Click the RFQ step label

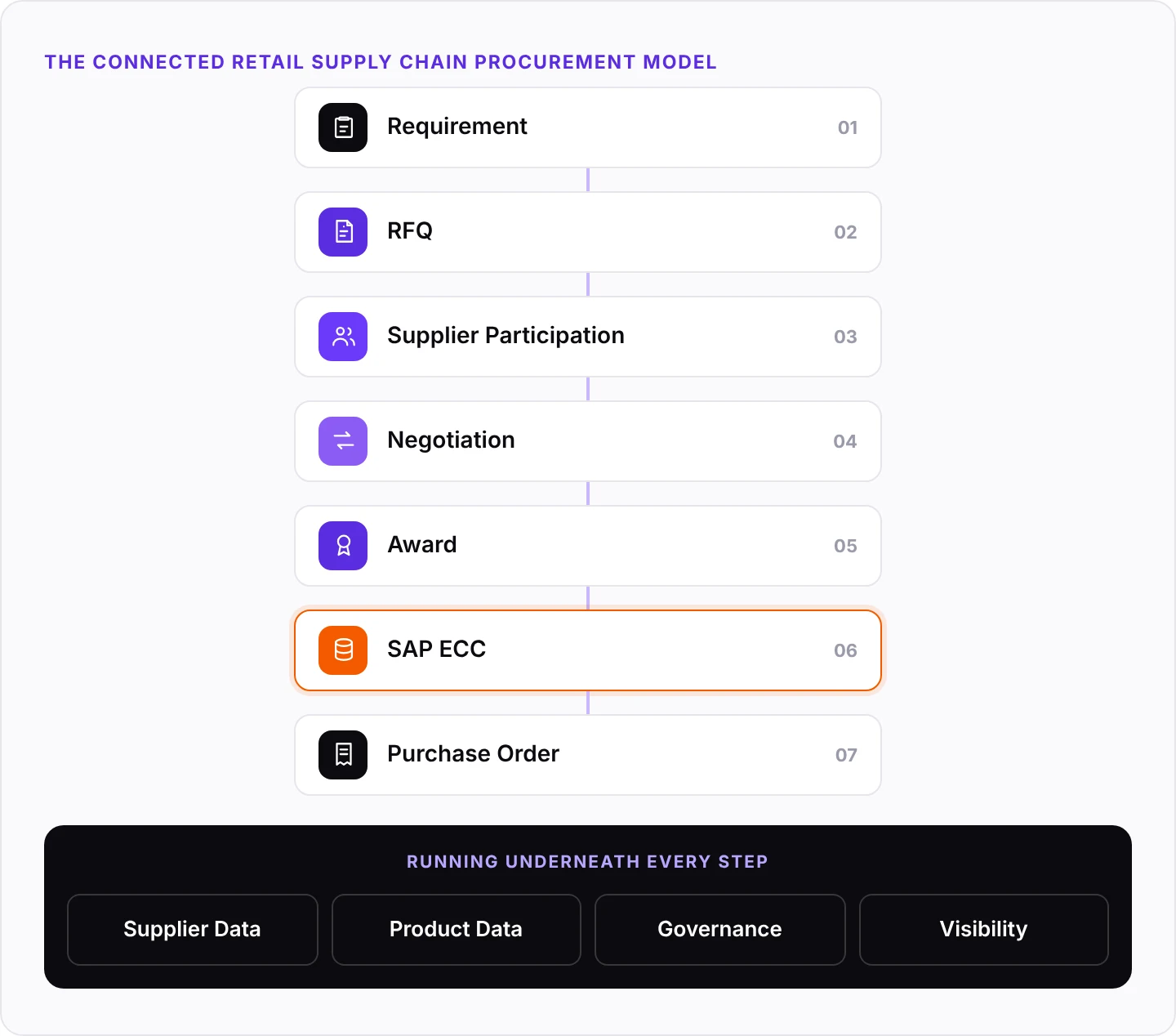pos(410,231)
